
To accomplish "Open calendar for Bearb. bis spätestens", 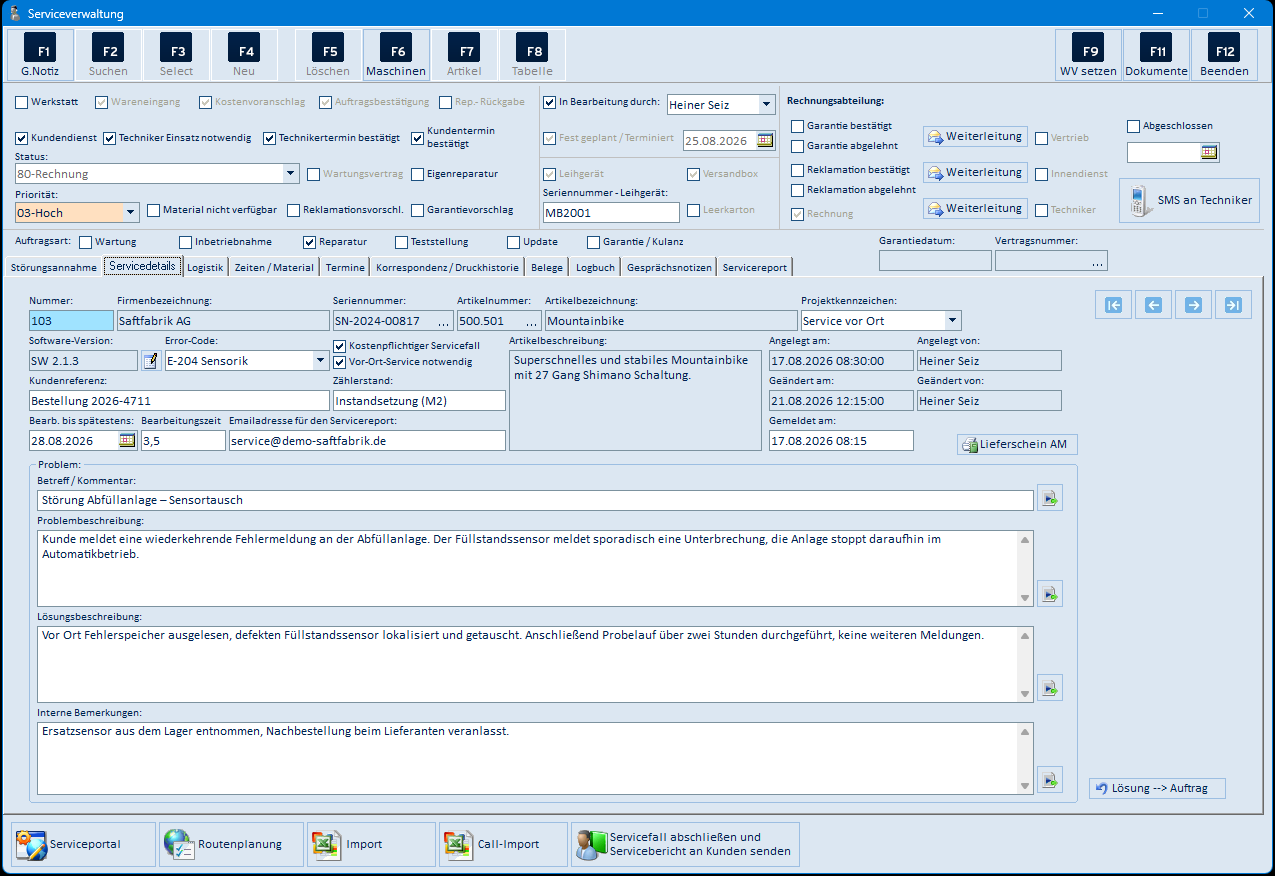I will pyautogui.click(x=128, y=440).
